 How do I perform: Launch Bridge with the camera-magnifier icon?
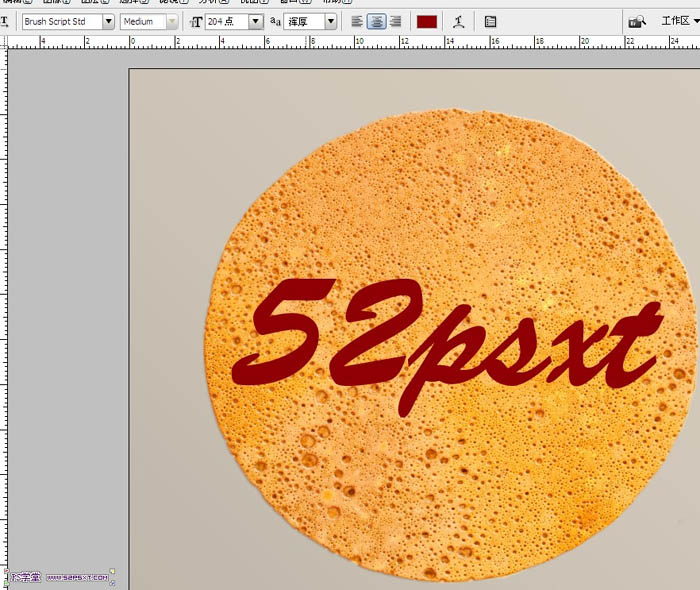pos(637,21)
